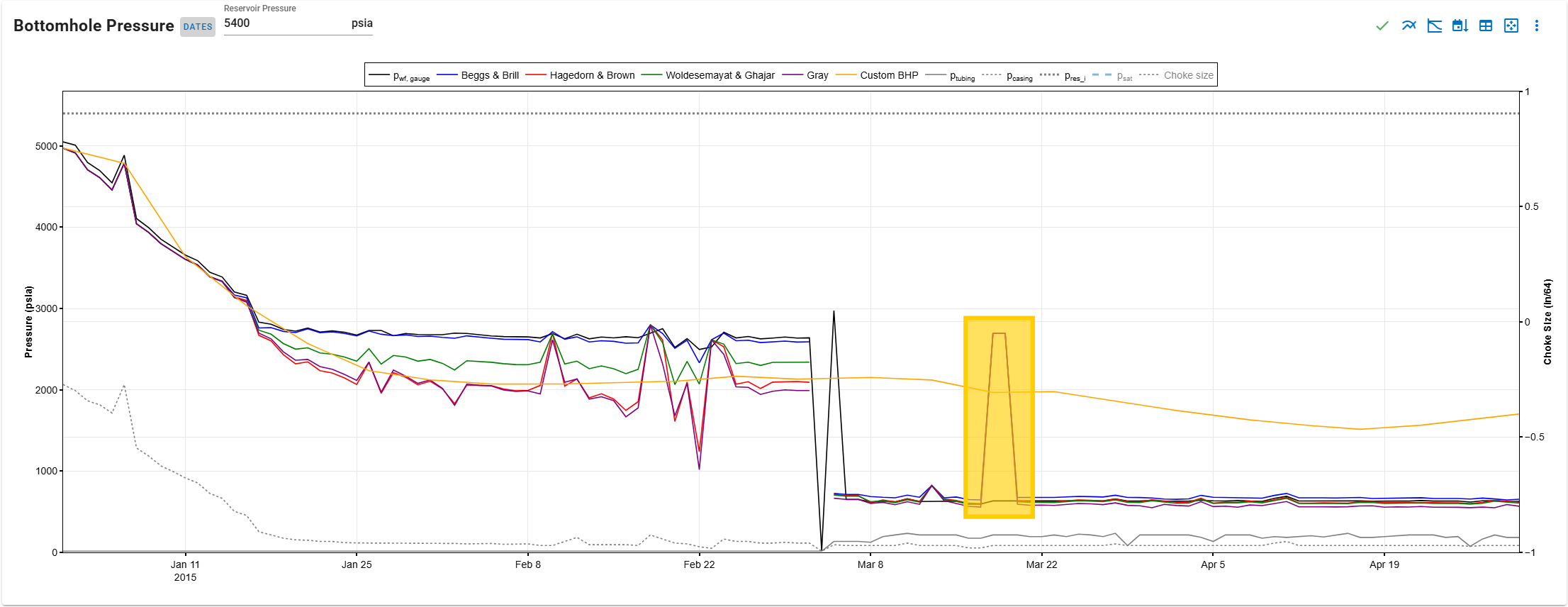The height and width of the screenshot is (607, 1568).
Task: Click the gauge pressure spike peak in early March
Action: coord(834,311)
